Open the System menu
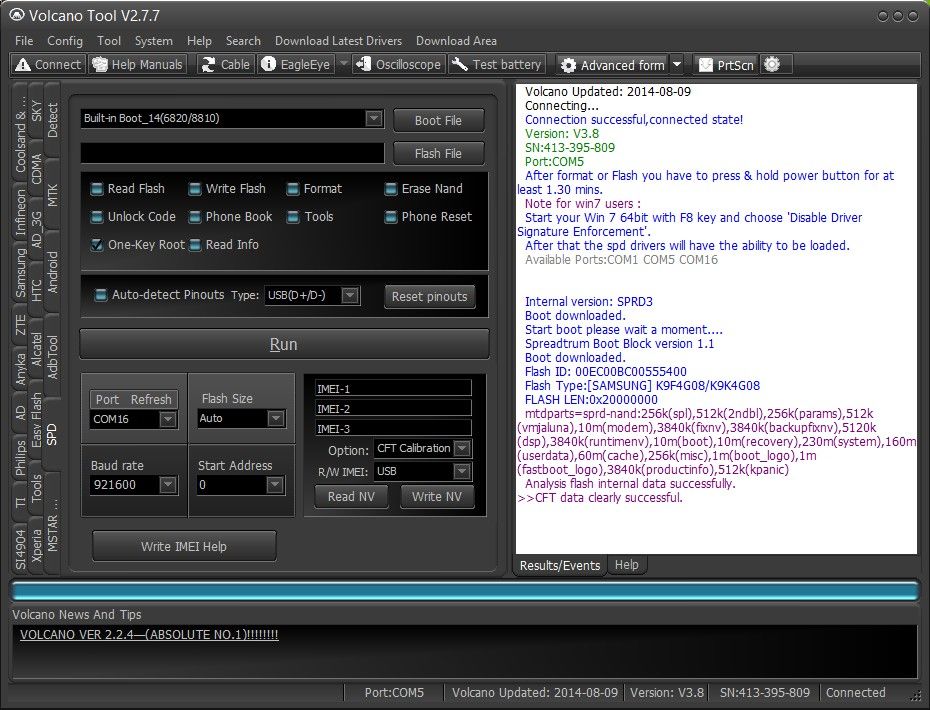This screenshot has width=930, height=710. 154,41
